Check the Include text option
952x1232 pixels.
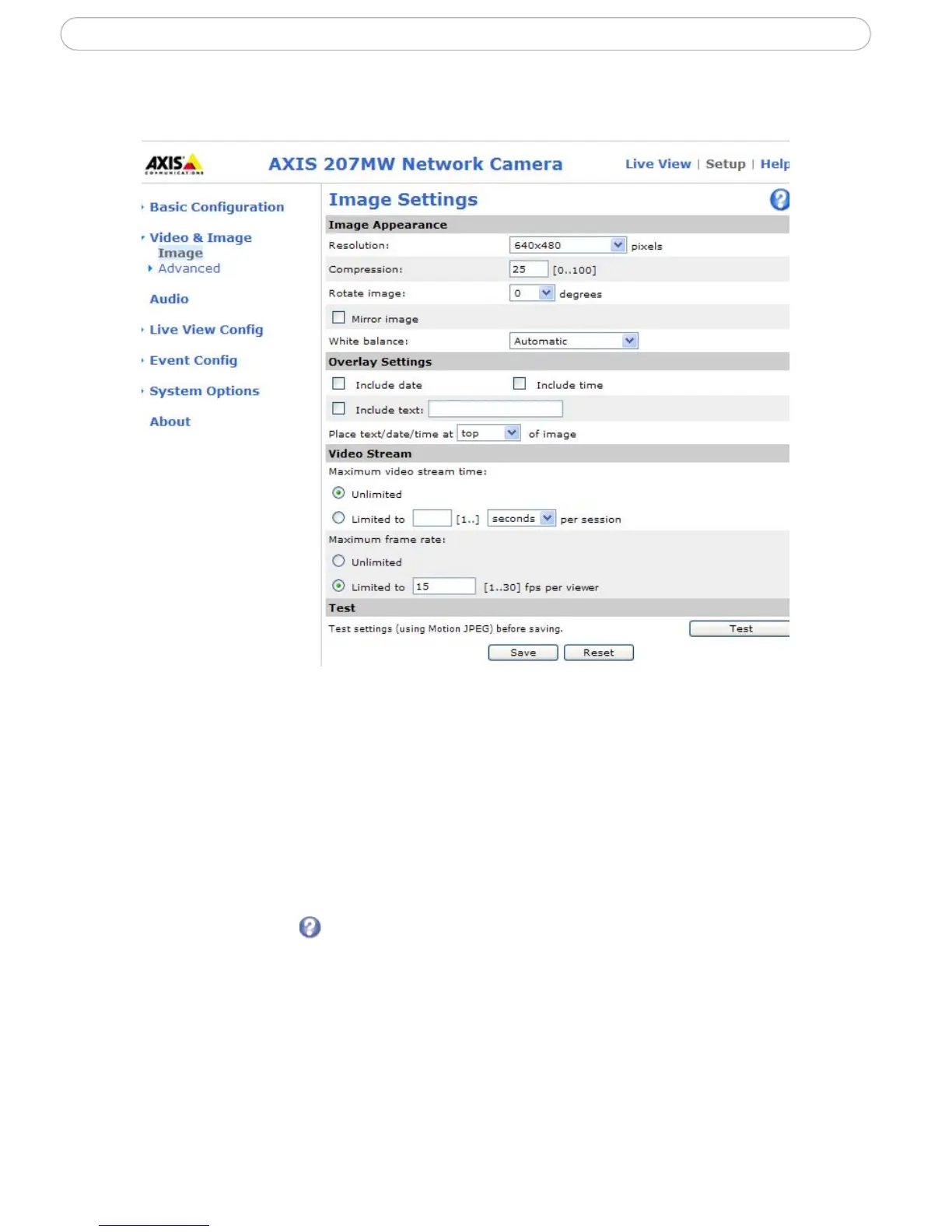[x=338, y=408]
